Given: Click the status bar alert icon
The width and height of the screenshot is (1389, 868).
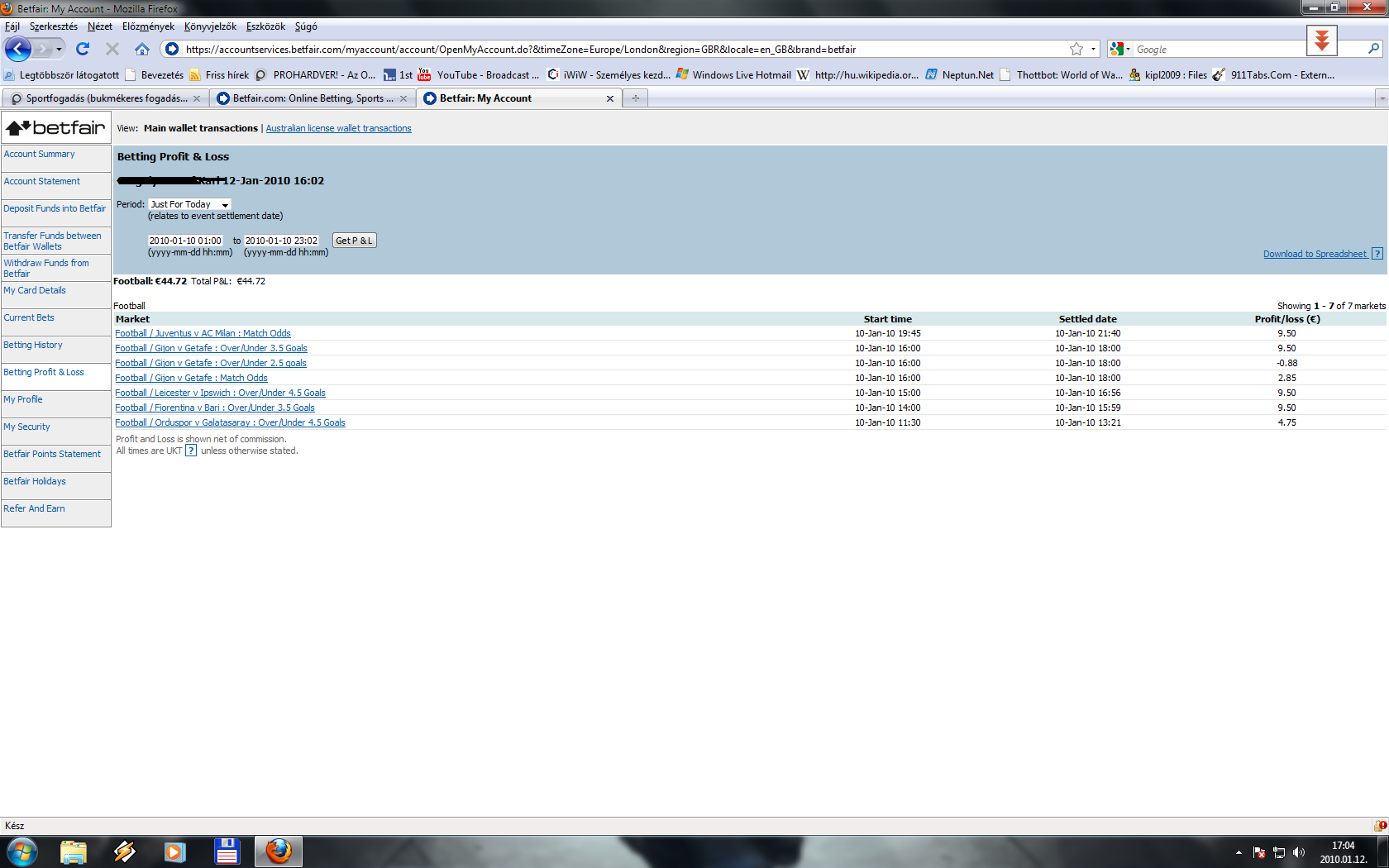Looking at the screenshot, I should (1380, 825).
